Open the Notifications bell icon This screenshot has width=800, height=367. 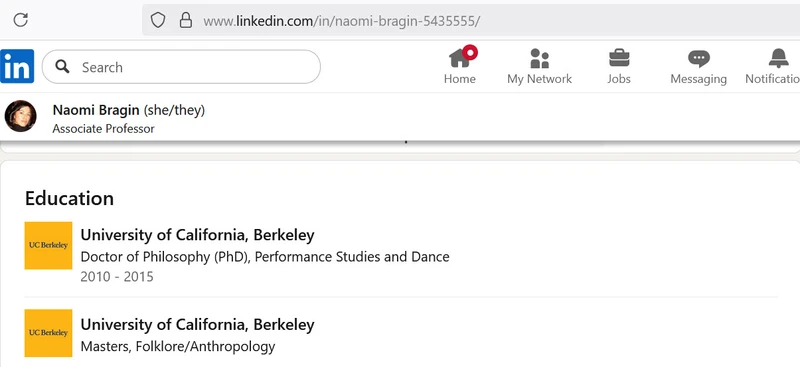pos(779,58)
